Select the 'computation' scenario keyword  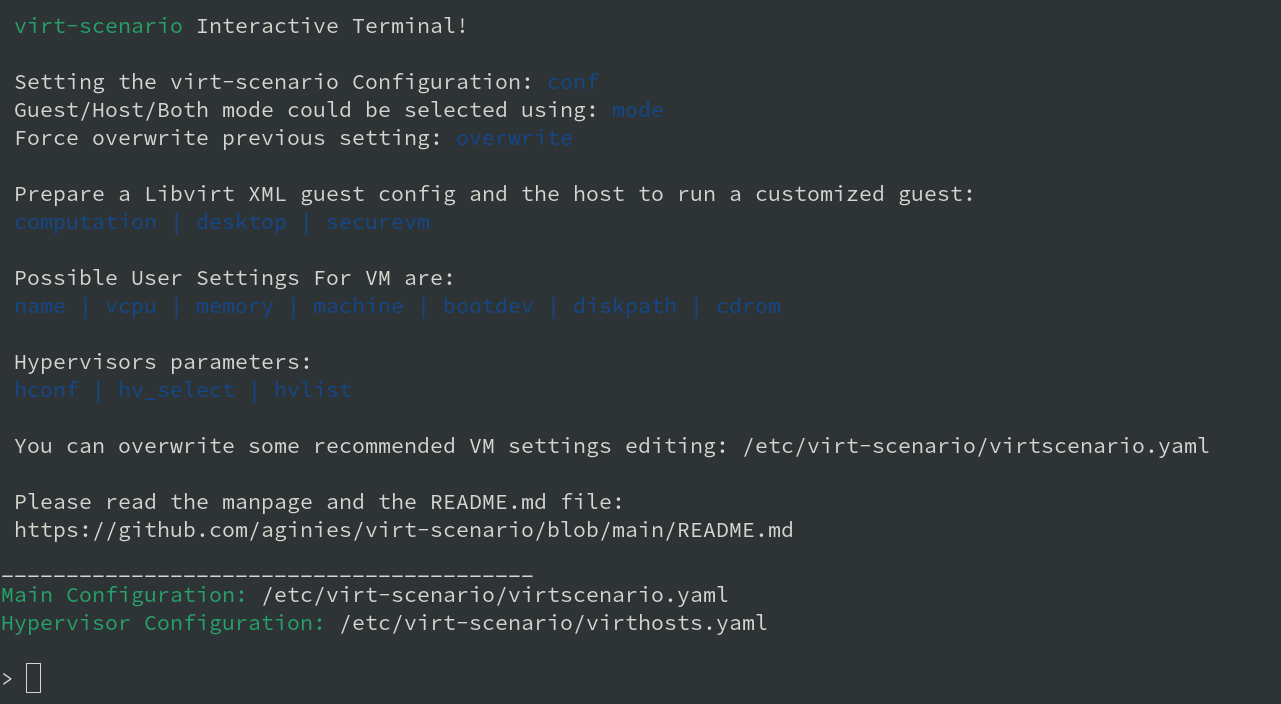click(x=85, y=222)
